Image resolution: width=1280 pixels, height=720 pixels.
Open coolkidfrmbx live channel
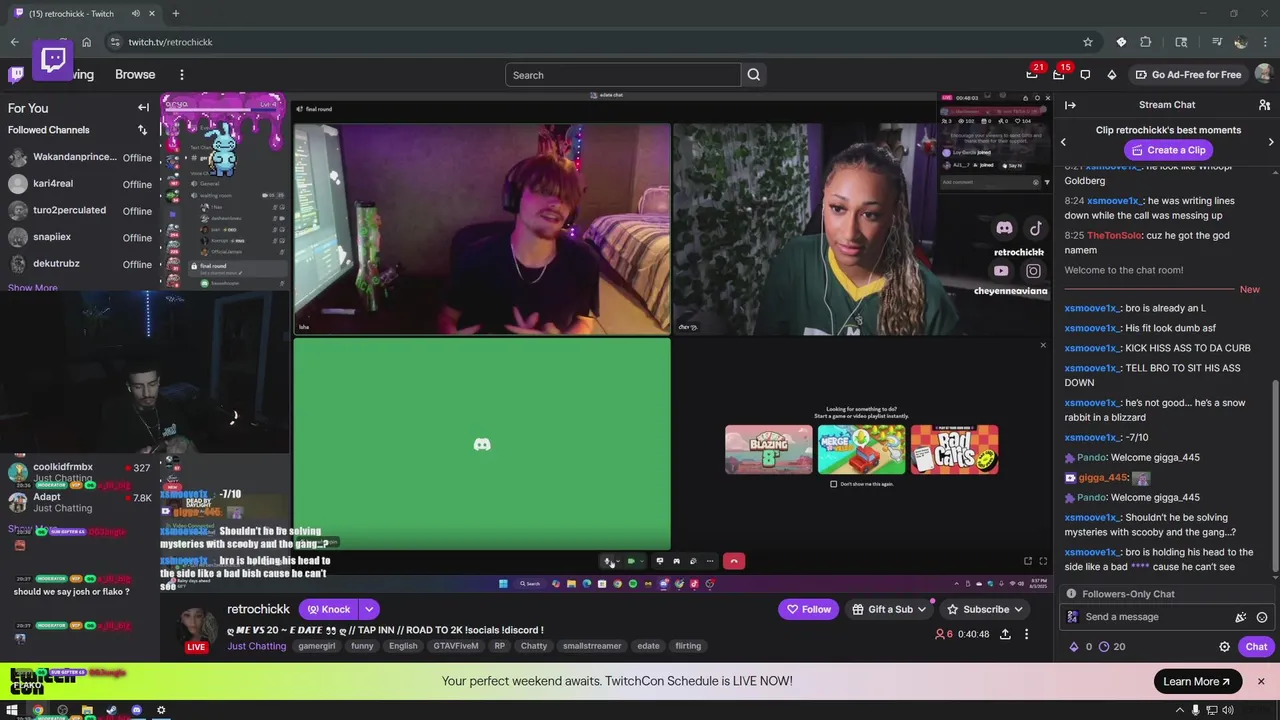coord(80,472)
